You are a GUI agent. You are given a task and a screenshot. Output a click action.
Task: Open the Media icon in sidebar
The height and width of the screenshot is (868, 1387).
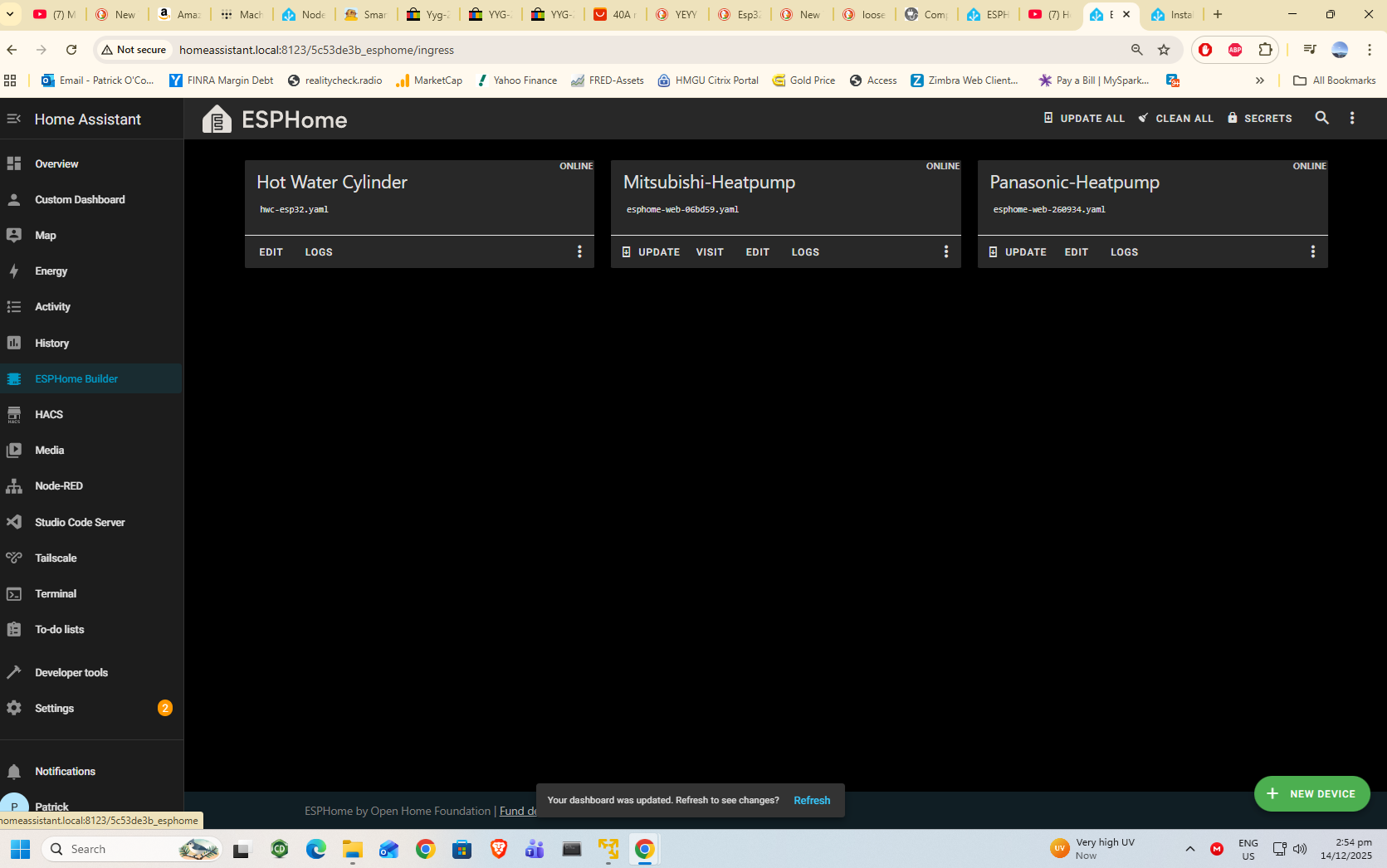14,450
